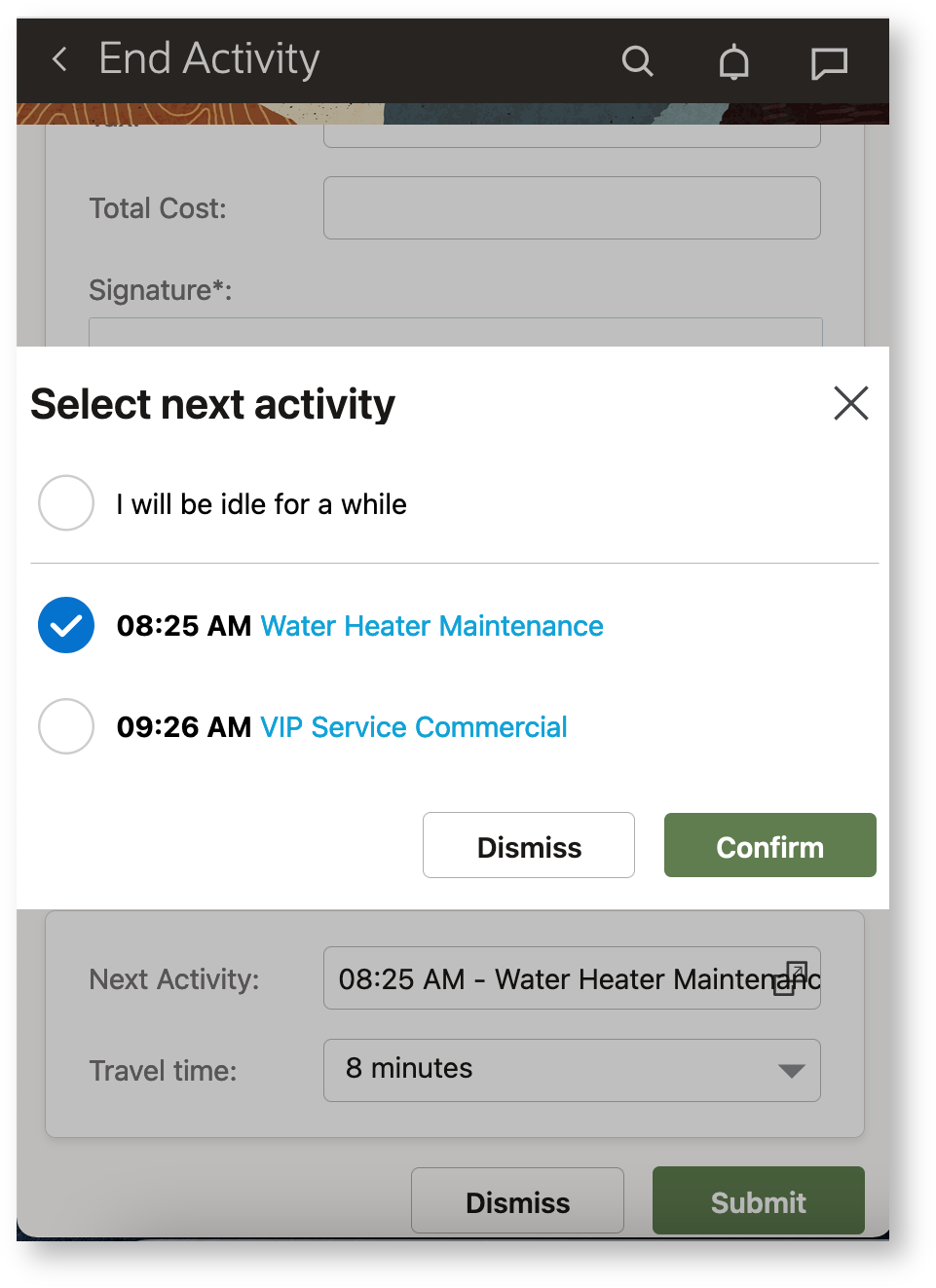The height and width of the screenshot is (1288, 936).
Task: Click the Signature box
Action: 455,333
